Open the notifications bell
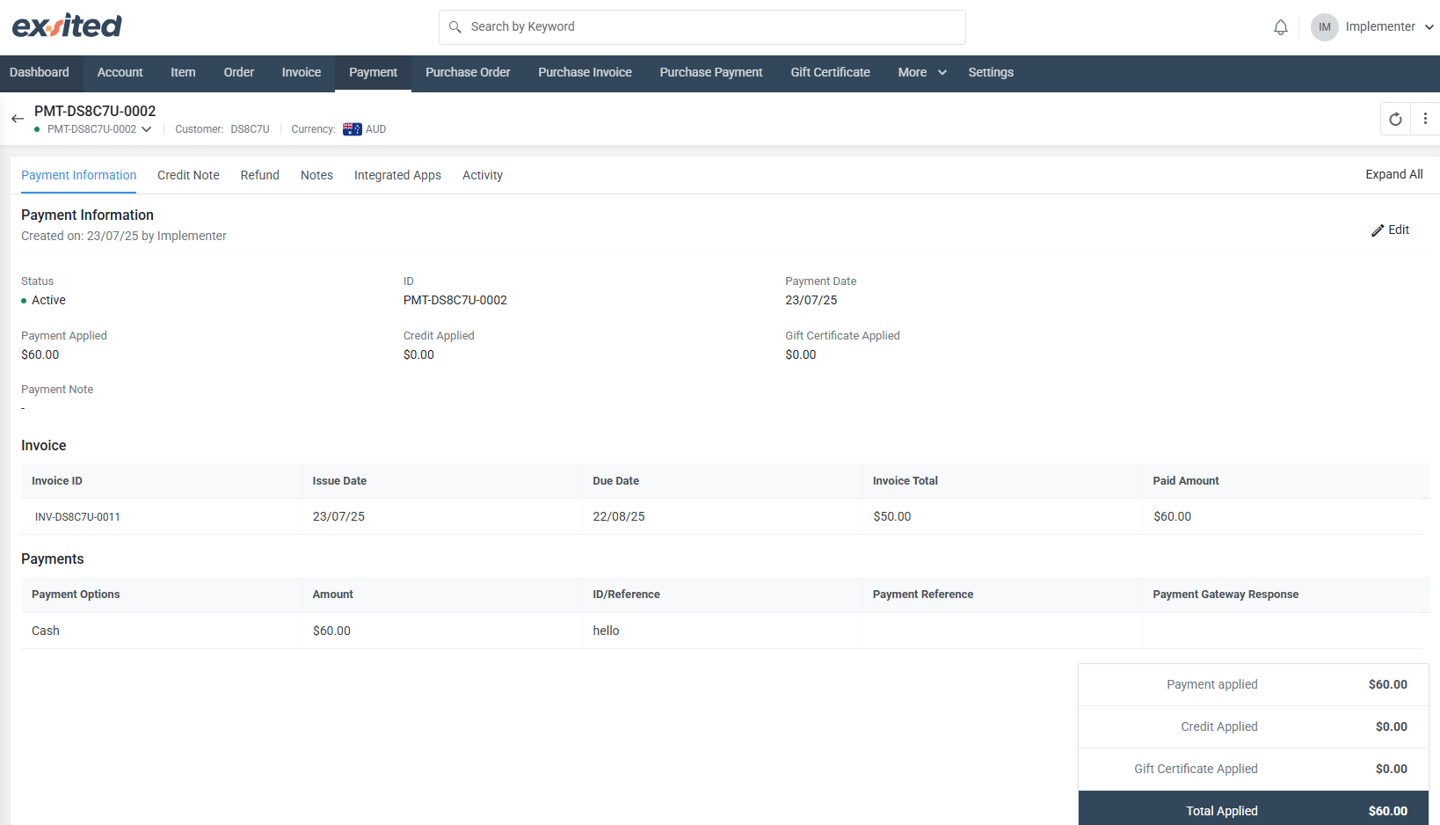1440x825 pixels. pyautogui.click(x=1280, y=27)
